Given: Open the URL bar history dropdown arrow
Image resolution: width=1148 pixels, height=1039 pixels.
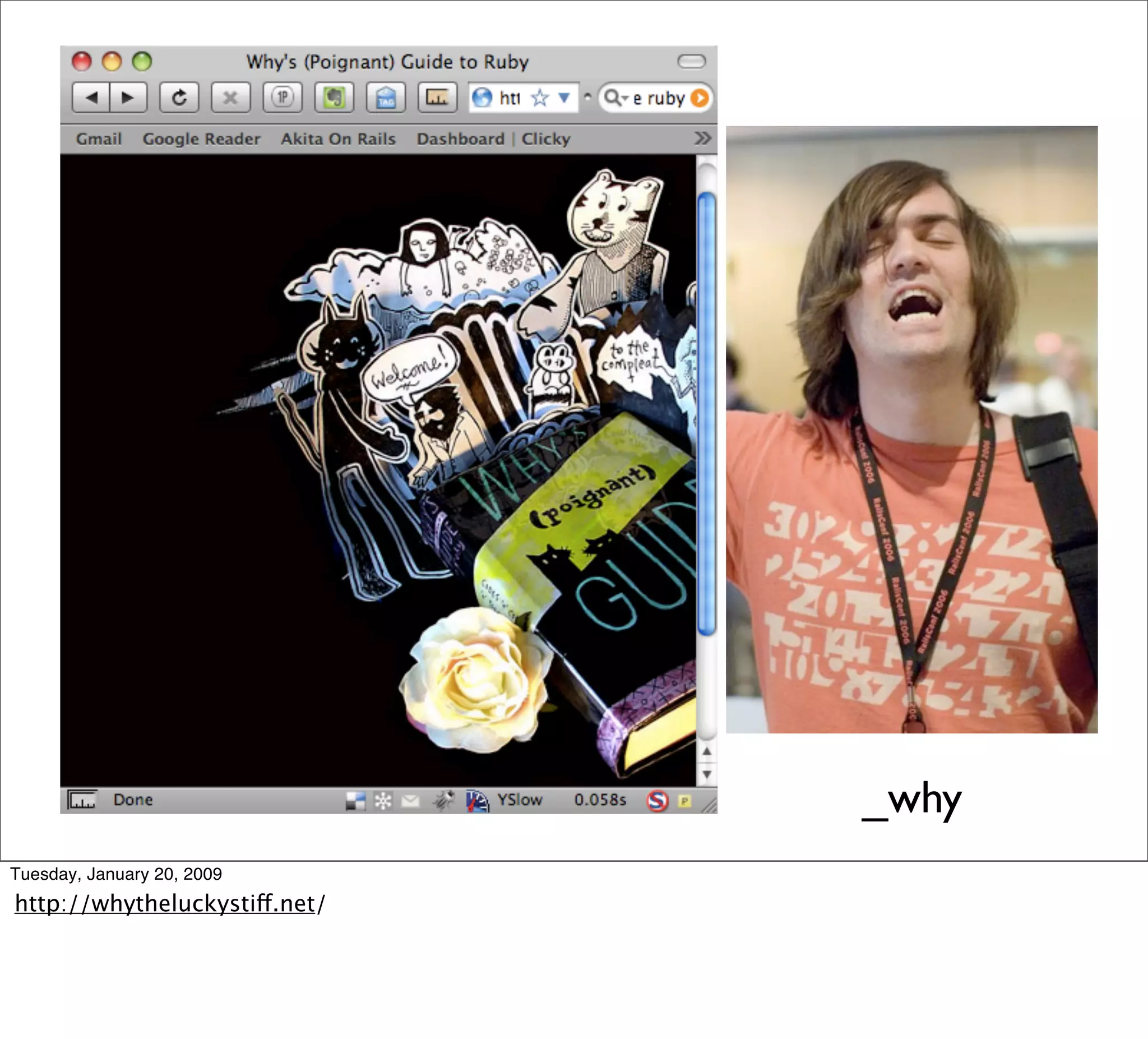Looking at the screenshot, I should pyautogui.click(x=564, y=98).
